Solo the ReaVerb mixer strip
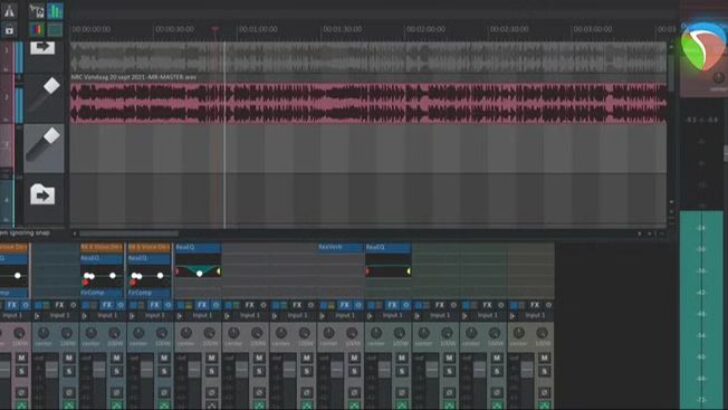728x410 pixels. [x=354, y=371]
